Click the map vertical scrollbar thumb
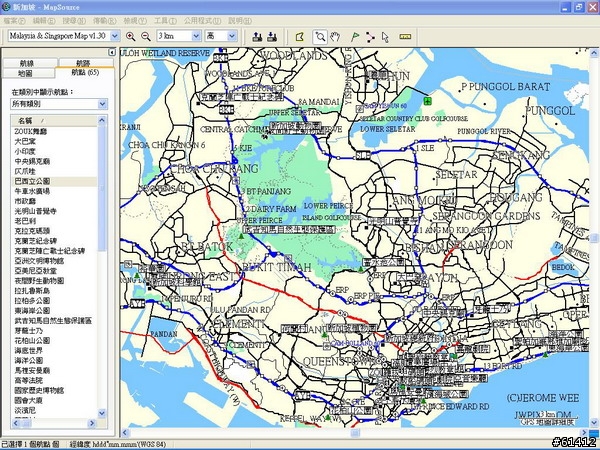 (x=594, y=238)
